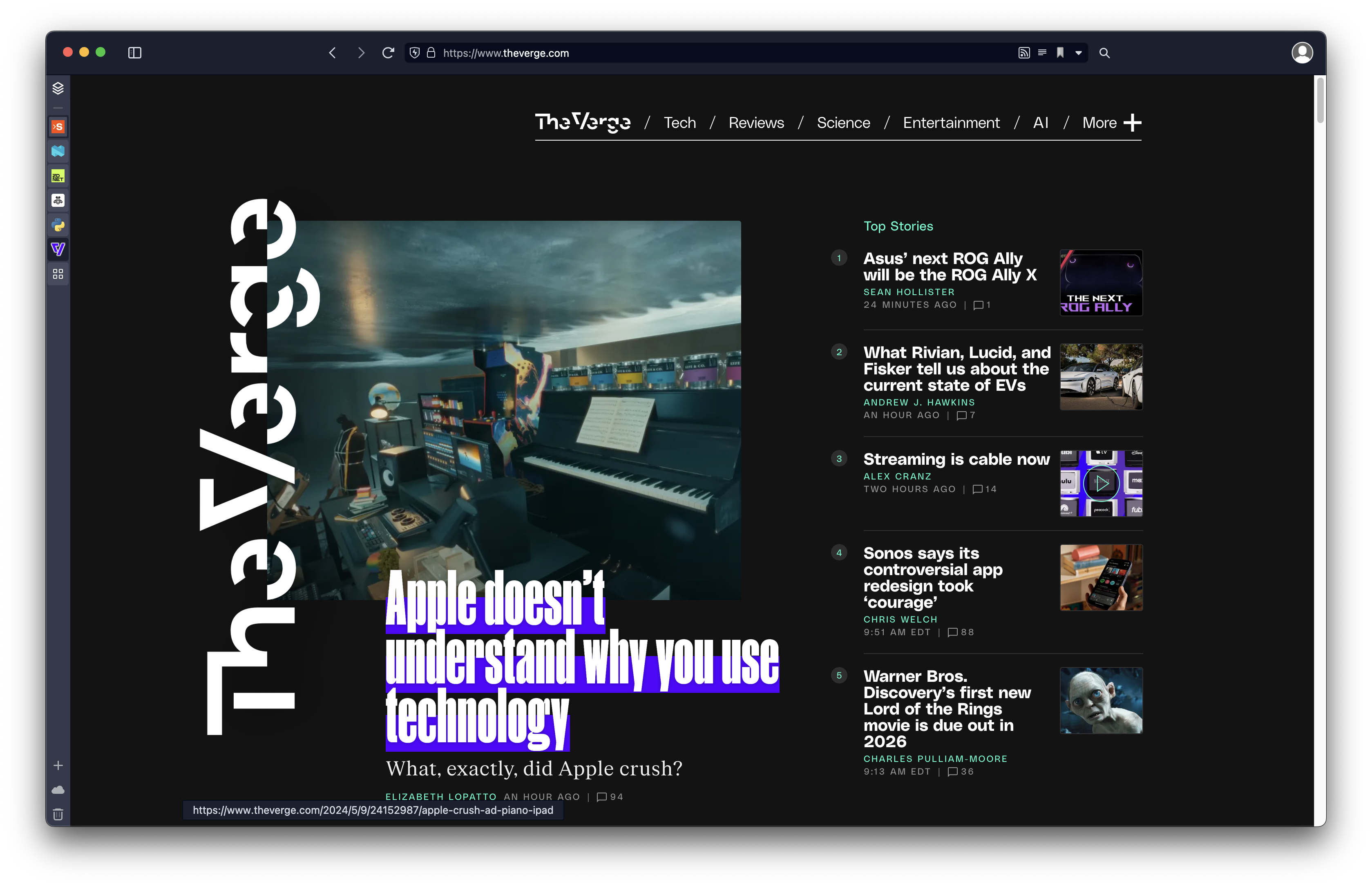Open the Tech section

click(x=679, y=123)
